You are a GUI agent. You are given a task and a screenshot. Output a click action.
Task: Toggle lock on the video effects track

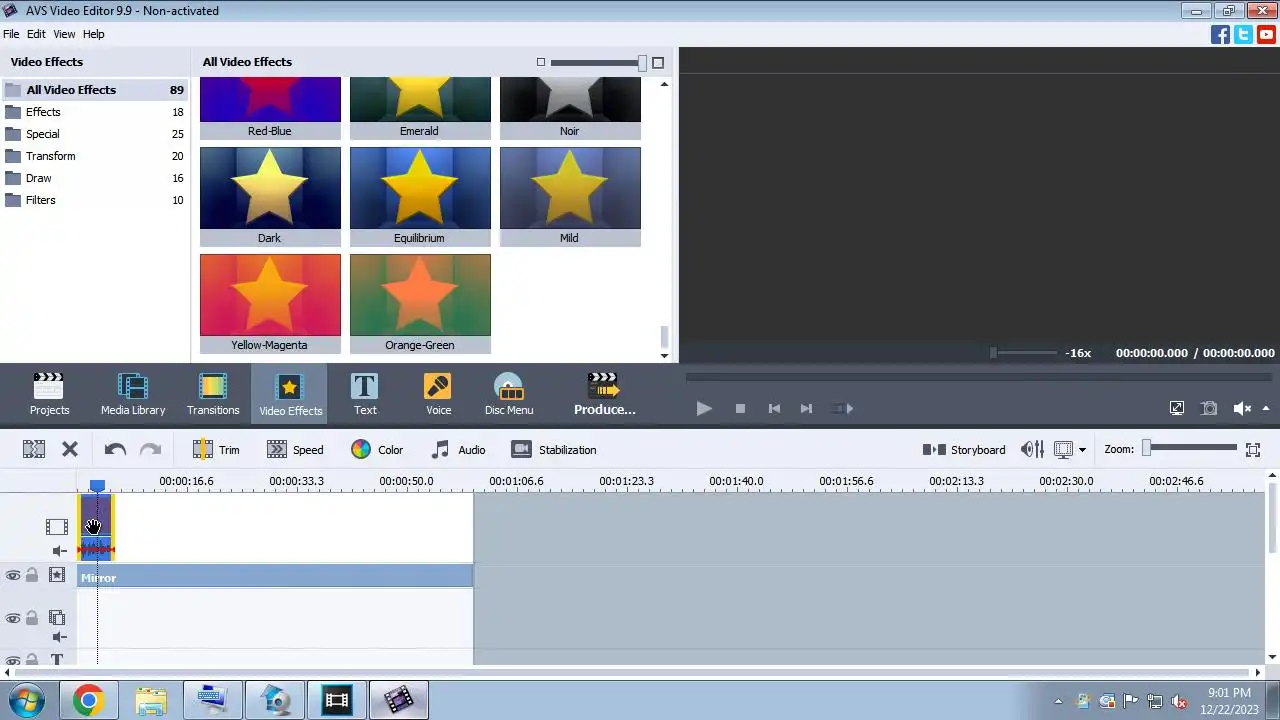32,575
